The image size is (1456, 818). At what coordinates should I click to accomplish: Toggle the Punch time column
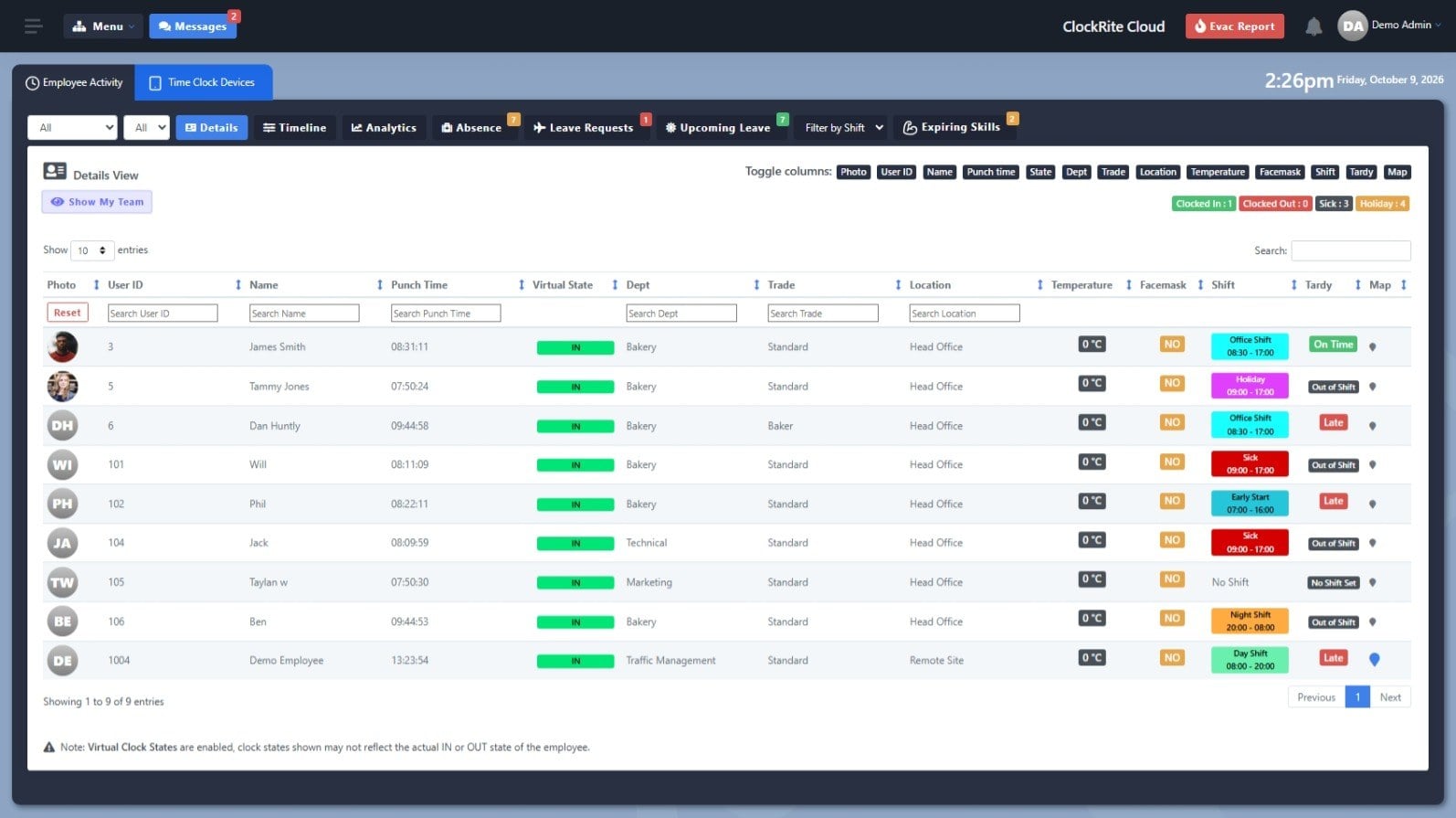[990, 172]
